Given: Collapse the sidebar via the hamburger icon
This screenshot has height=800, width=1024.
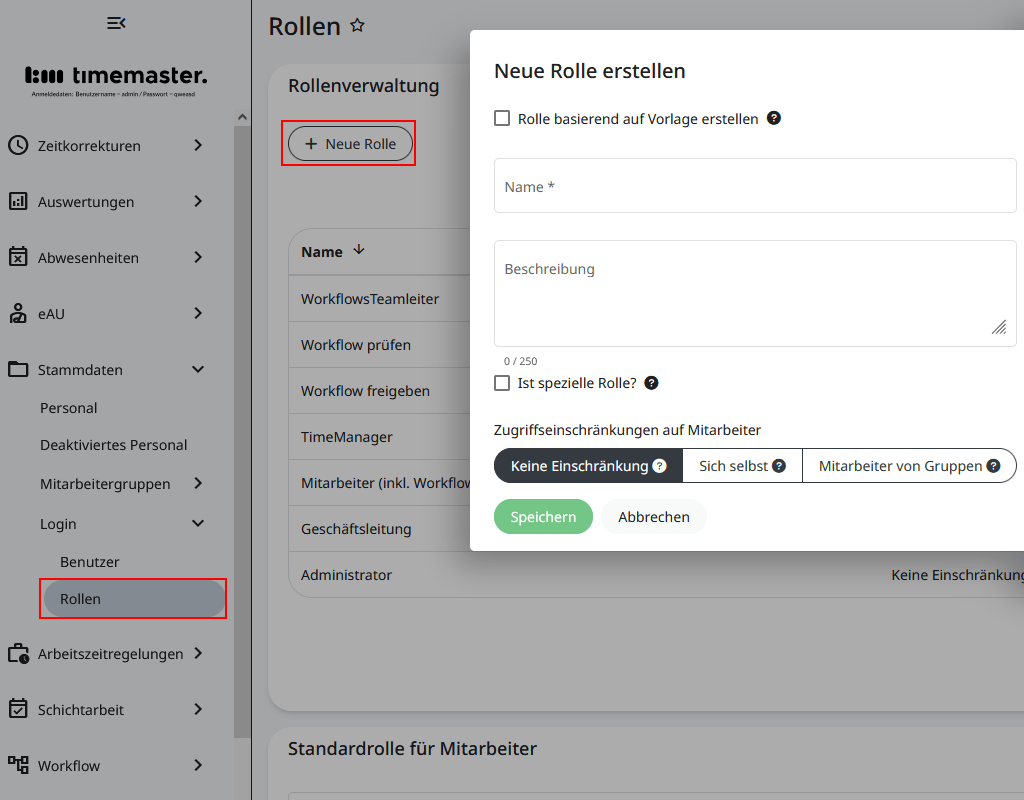Looking at the screenshot, I should 116,22.
